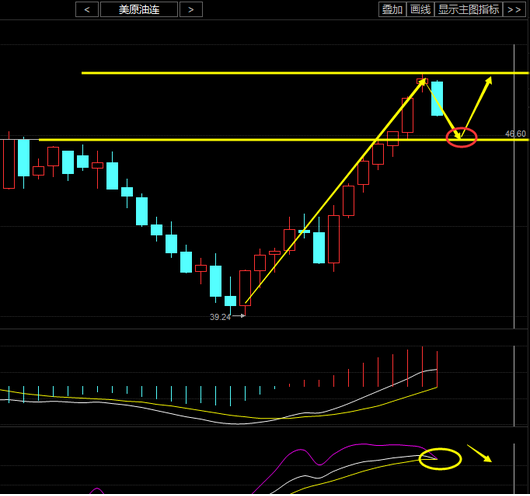The height and width of the screenshot is (496, 530).
Task: Go to previous symbol with left arrow
Action: (x=87, y=9)
